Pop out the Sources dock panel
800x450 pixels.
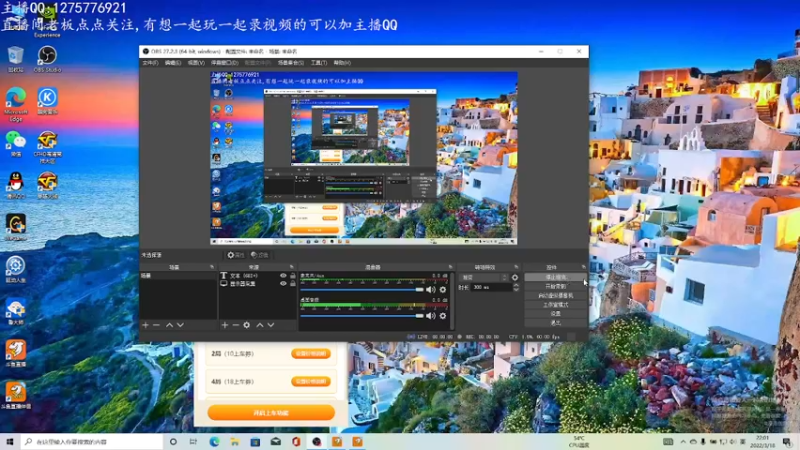click(x=292, y=267)
